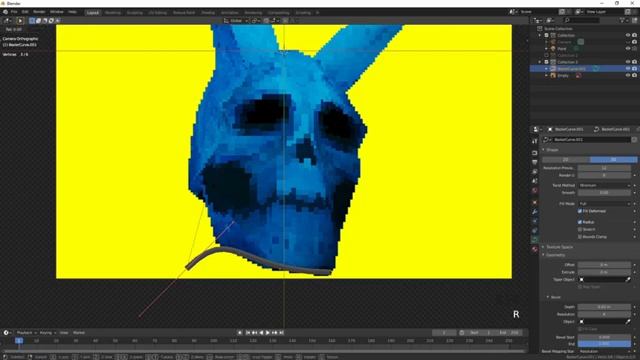The image size is (640, 360).
Task: Expand the Texture Space panel
Action: [x=559, y=247]
